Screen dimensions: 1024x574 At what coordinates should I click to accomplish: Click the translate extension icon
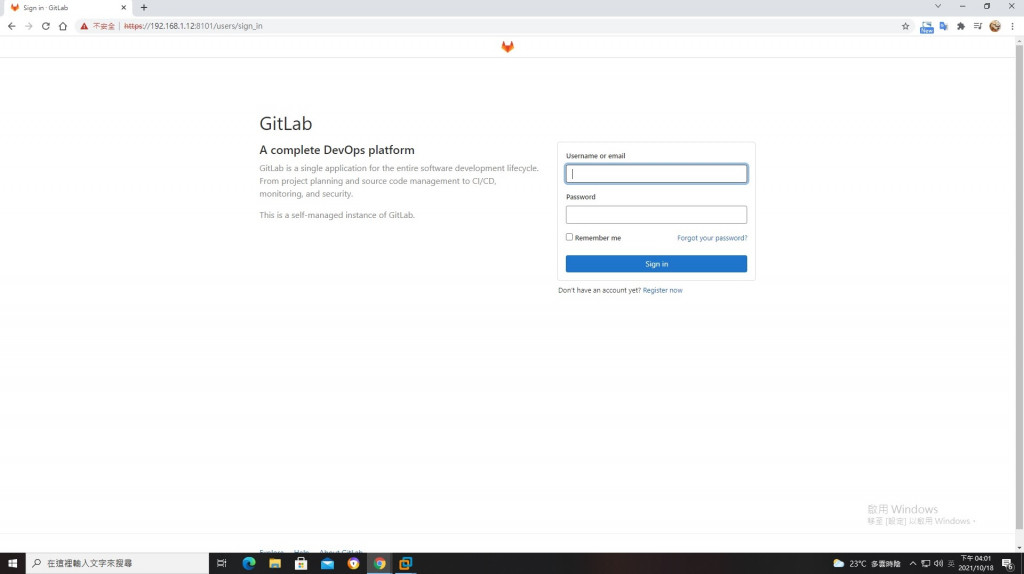coord(944,26)
